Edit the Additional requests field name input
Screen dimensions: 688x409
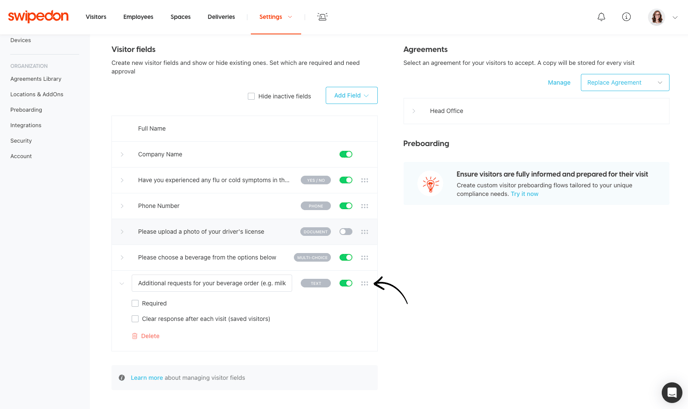tap(212, 283)
